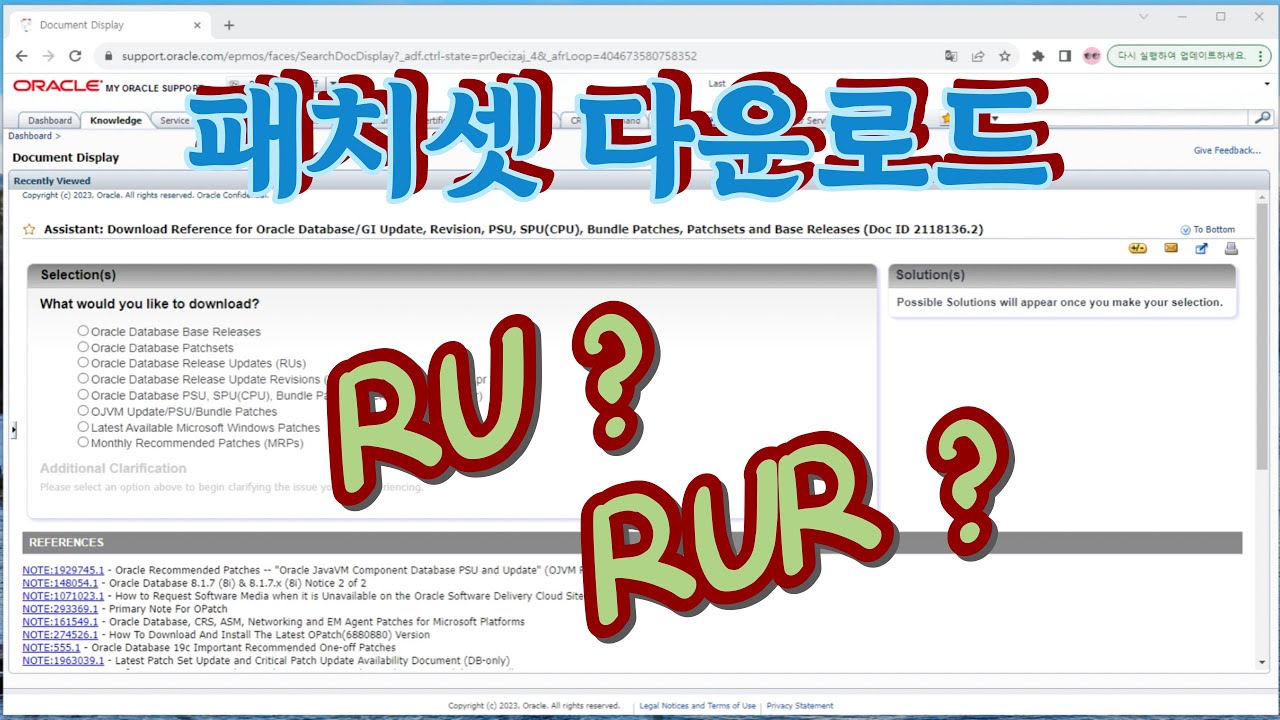Open NOTE:1929745.1 reference link
The image size is (1280, 720).
[63, 570]
